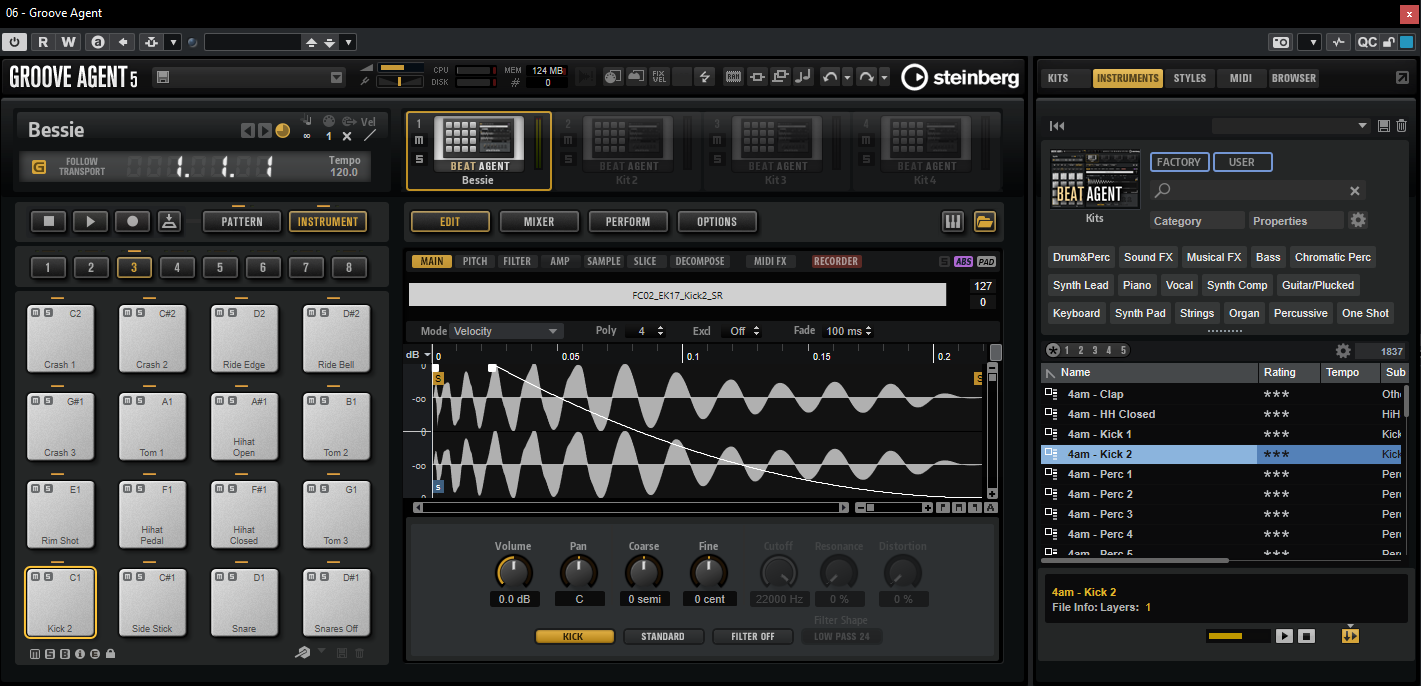Screen dimensions: 1421x686
Task: Open the FILTER tab
Action: pos(517,262)
